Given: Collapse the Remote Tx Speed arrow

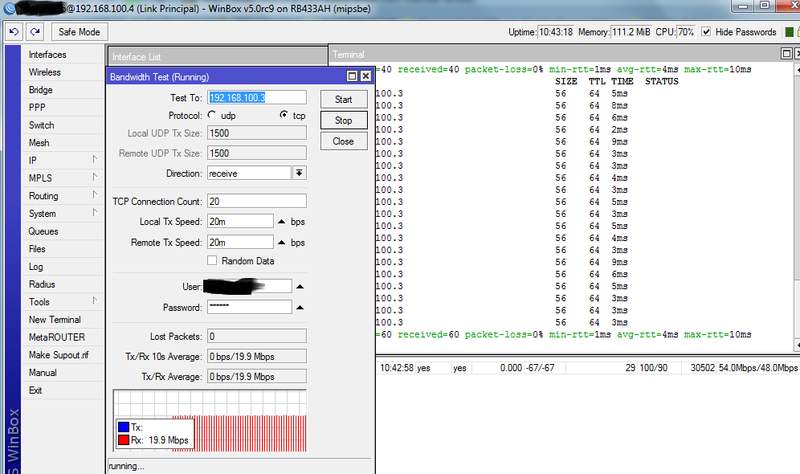Looking at the screenshot, I should [x=282, y=242].
